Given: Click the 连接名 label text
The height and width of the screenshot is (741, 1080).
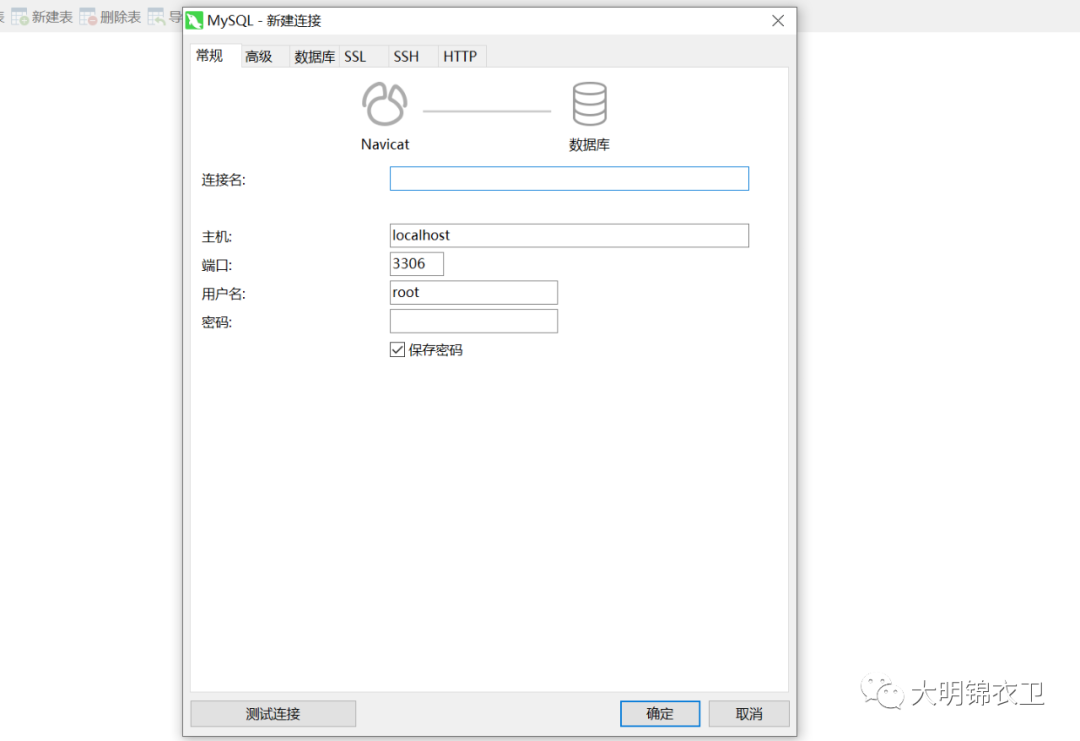Looking at the screenshot, I should tap(223, 180).
